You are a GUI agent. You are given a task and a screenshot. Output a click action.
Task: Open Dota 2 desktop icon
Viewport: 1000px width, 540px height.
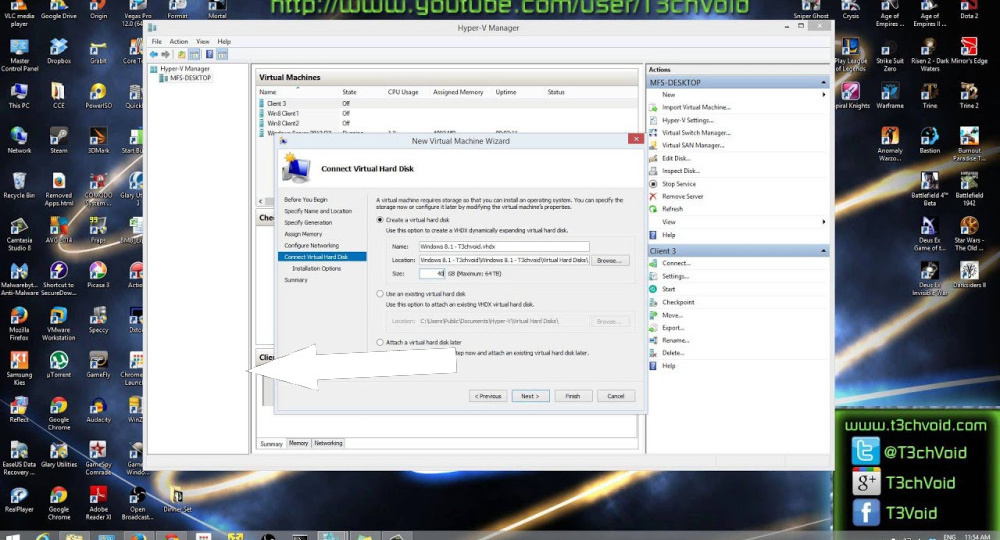point(969,10)
